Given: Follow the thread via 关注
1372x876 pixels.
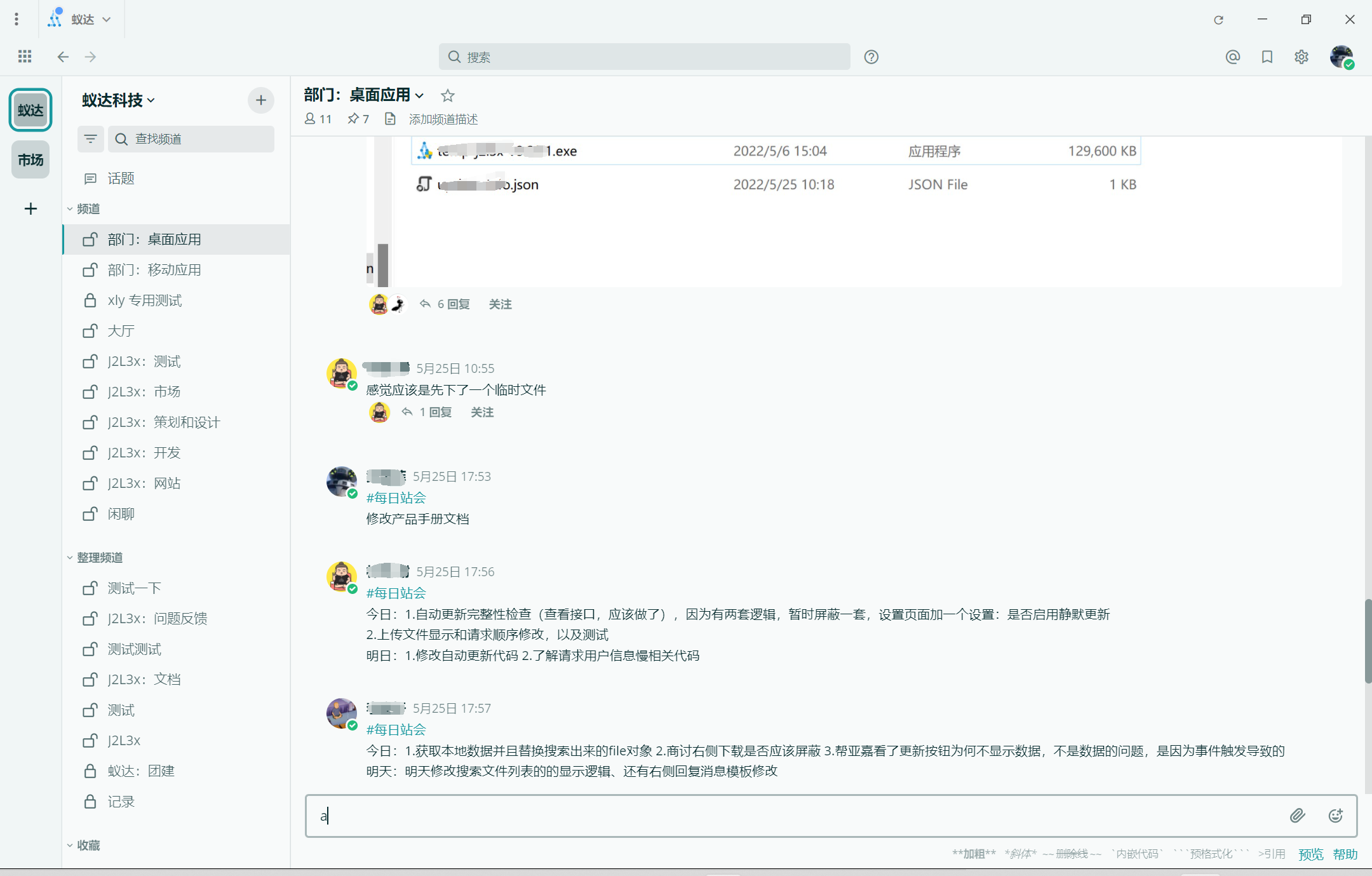Looking at the screenshot, I should point(500,304).
